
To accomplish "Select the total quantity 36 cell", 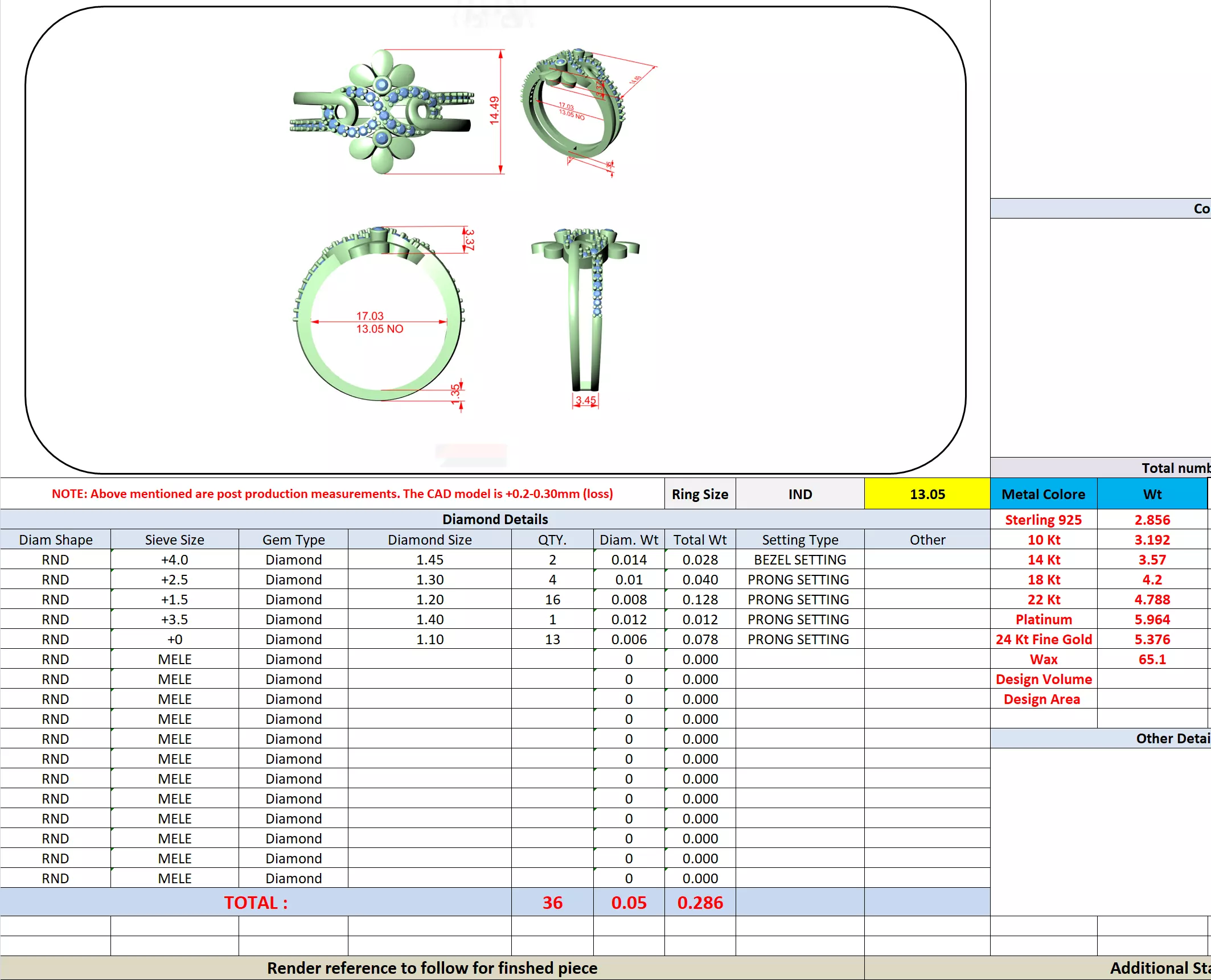I will pos(552,903).
